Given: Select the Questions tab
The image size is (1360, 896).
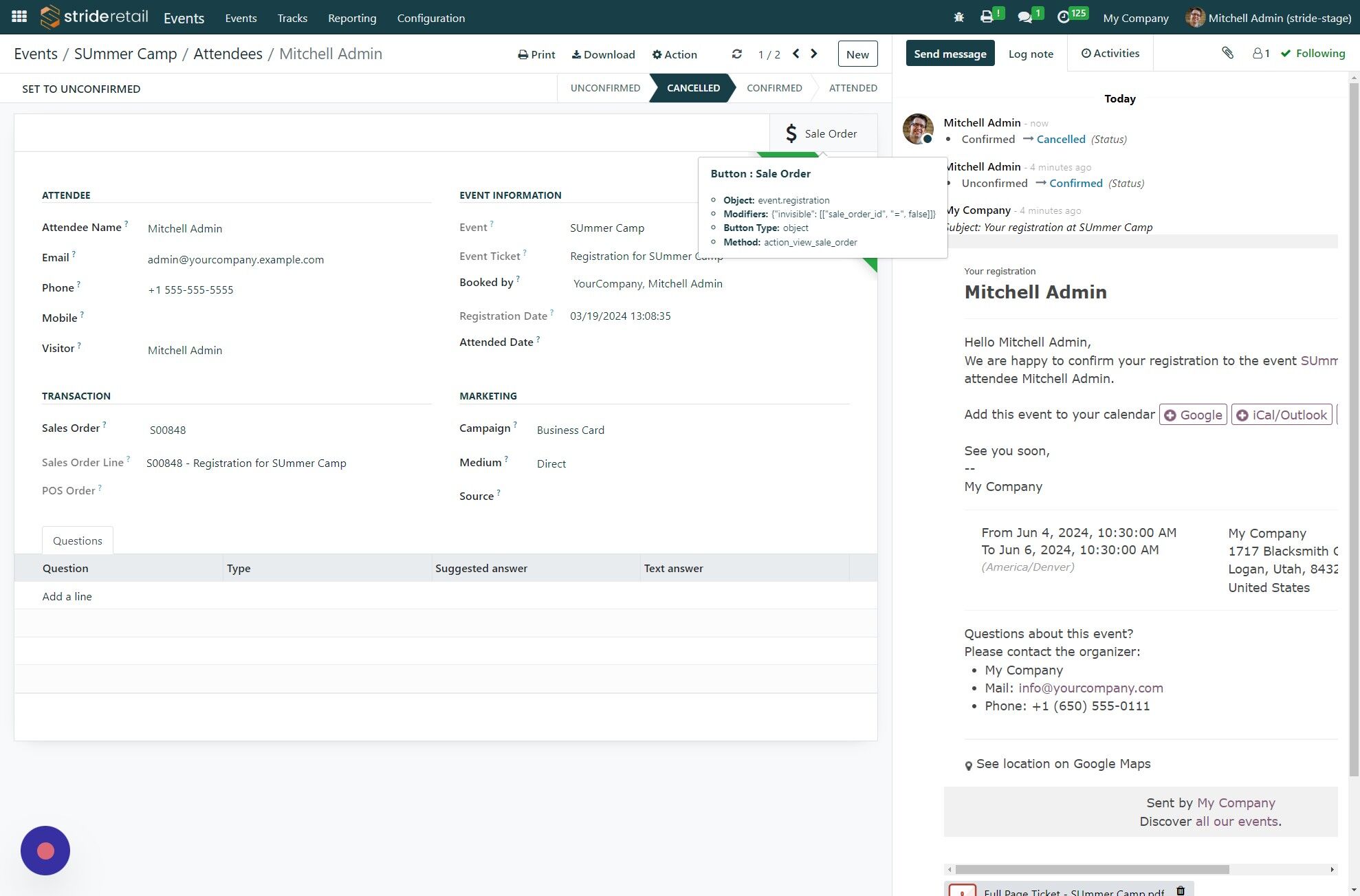Looking at the screenshot, I should pyautogui.click(x=78, y=540).
